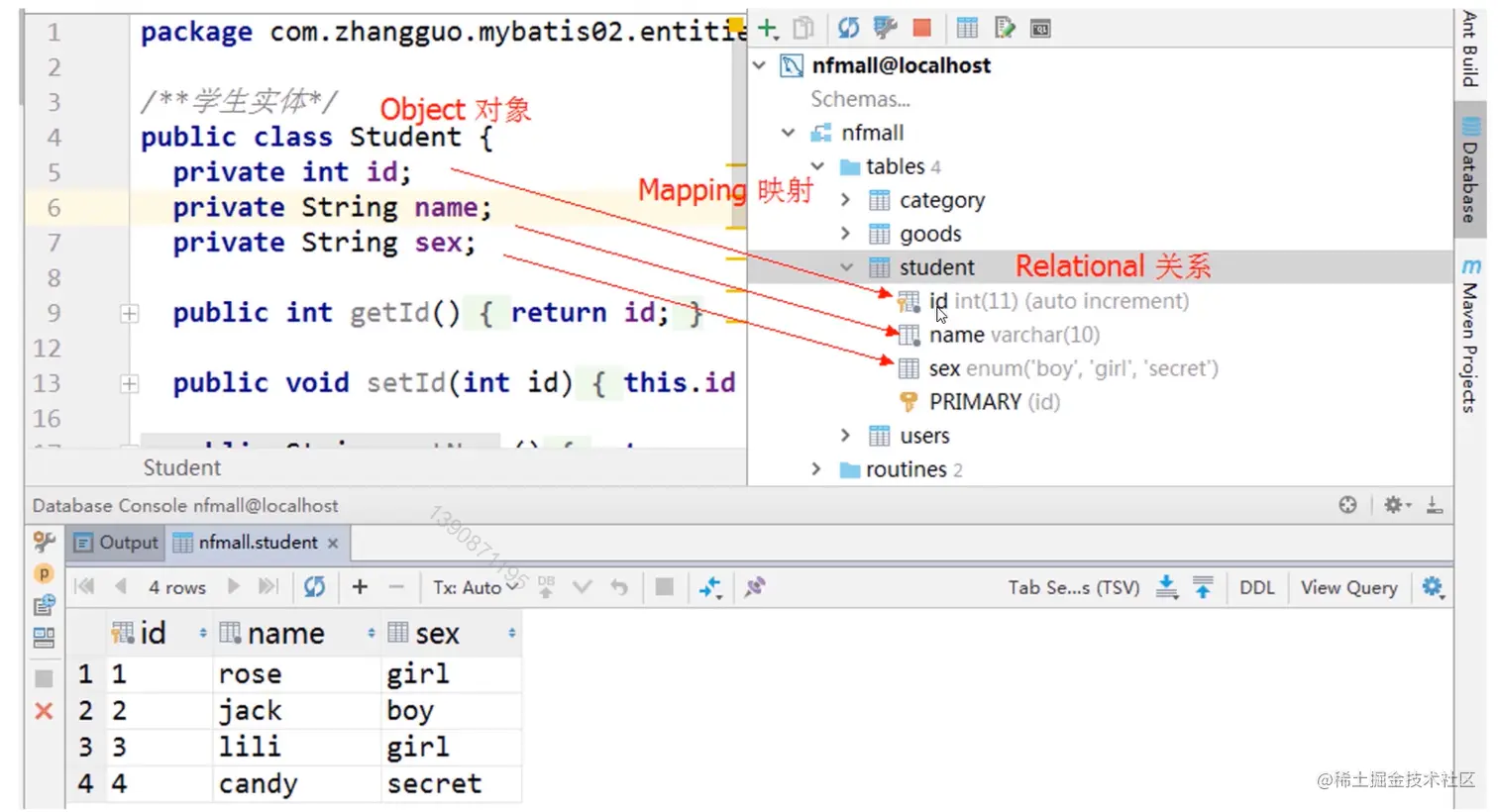Export data with the download icon
The image size is (1498, 812).
pyautogui.click(x=1167, y=587)
